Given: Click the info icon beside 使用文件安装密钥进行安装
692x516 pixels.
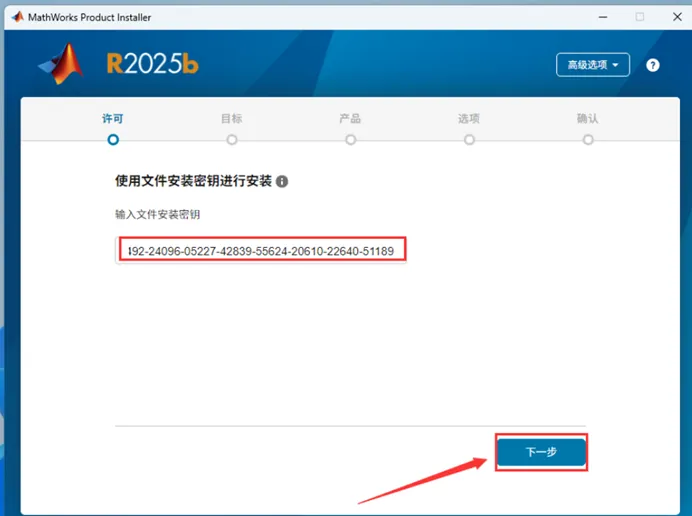Looking at the screenshot, I should (282, 181).
